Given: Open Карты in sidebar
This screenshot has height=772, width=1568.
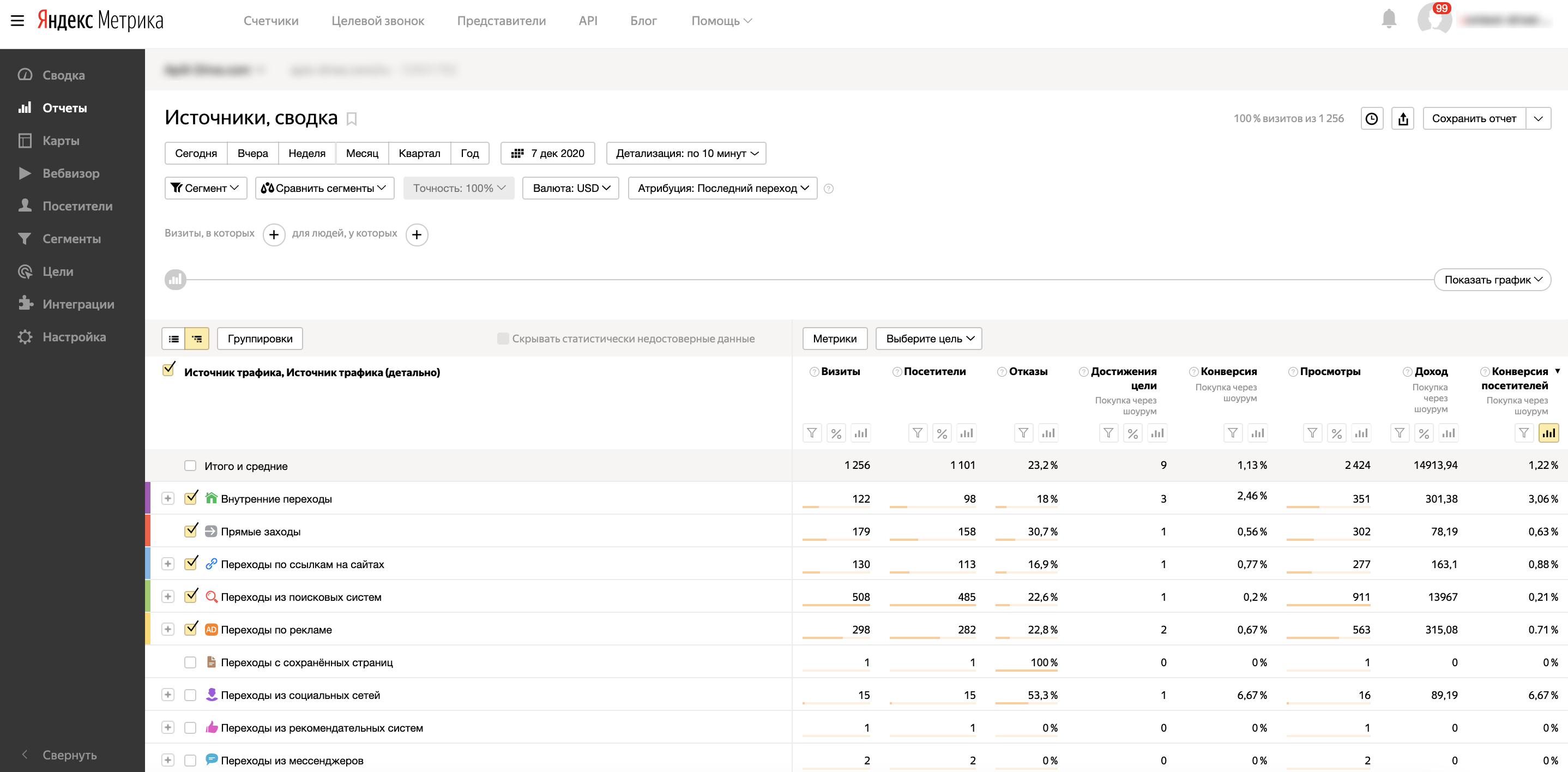Looking at the screenshot, I should (x=61, y=141).
